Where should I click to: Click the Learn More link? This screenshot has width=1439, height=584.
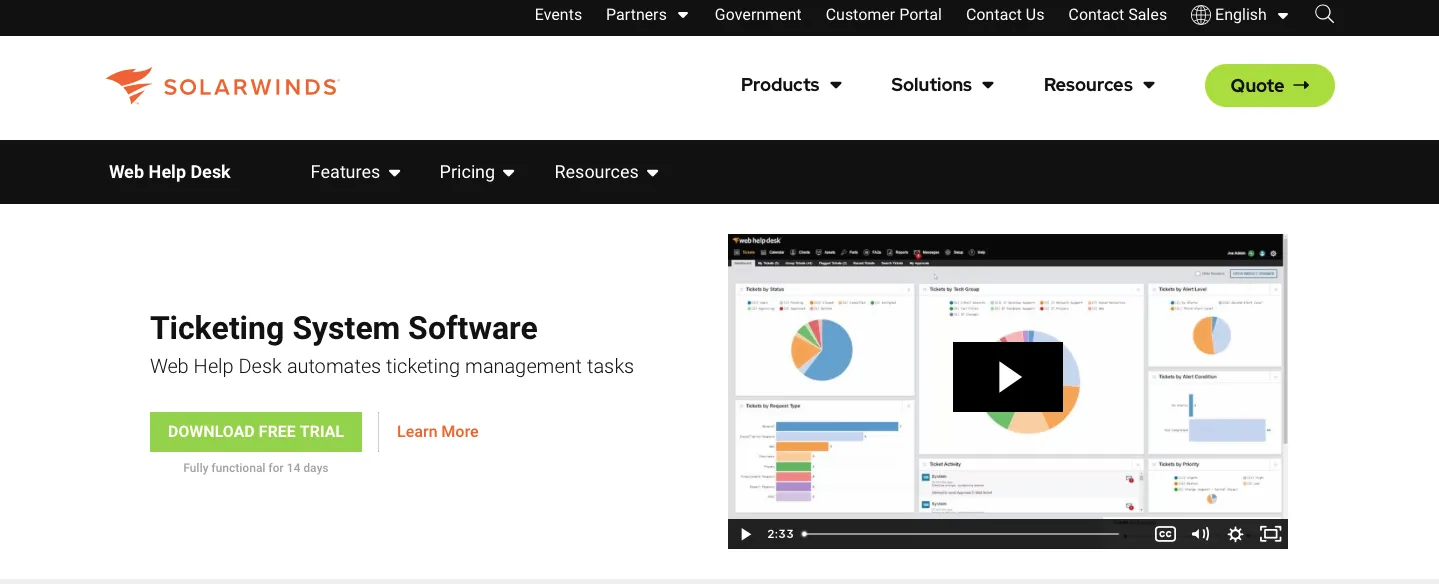tap(437, 432)
